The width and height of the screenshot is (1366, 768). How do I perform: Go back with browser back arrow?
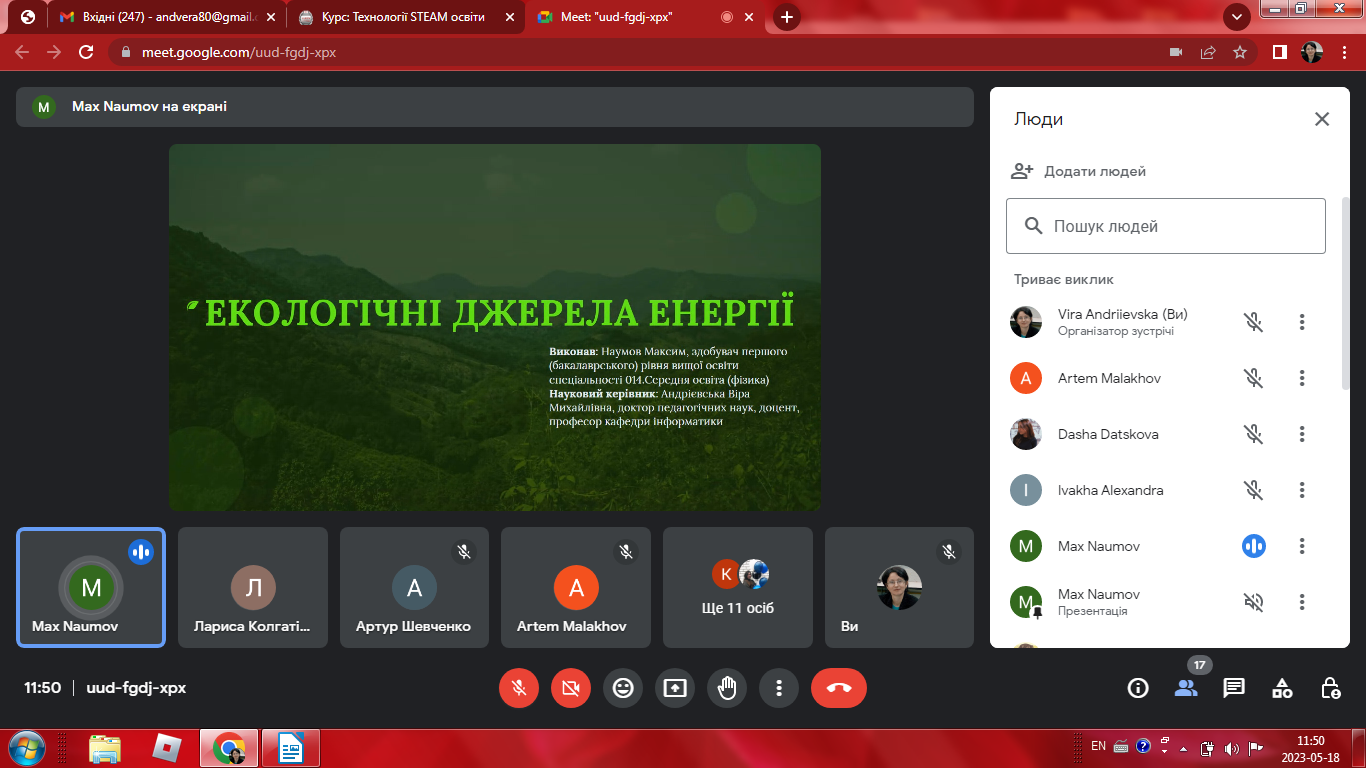coord(22,52)
